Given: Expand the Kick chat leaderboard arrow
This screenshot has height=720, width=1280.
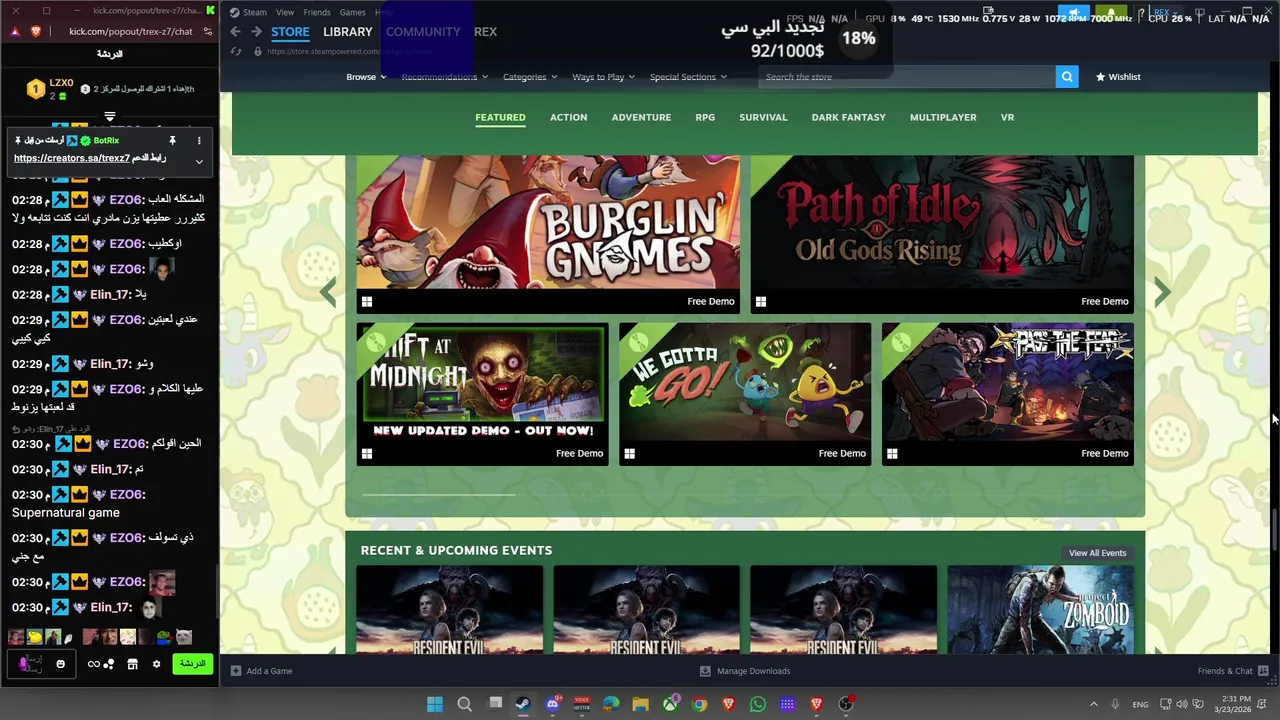Looking at the screenshot, I should coord(110,117).
